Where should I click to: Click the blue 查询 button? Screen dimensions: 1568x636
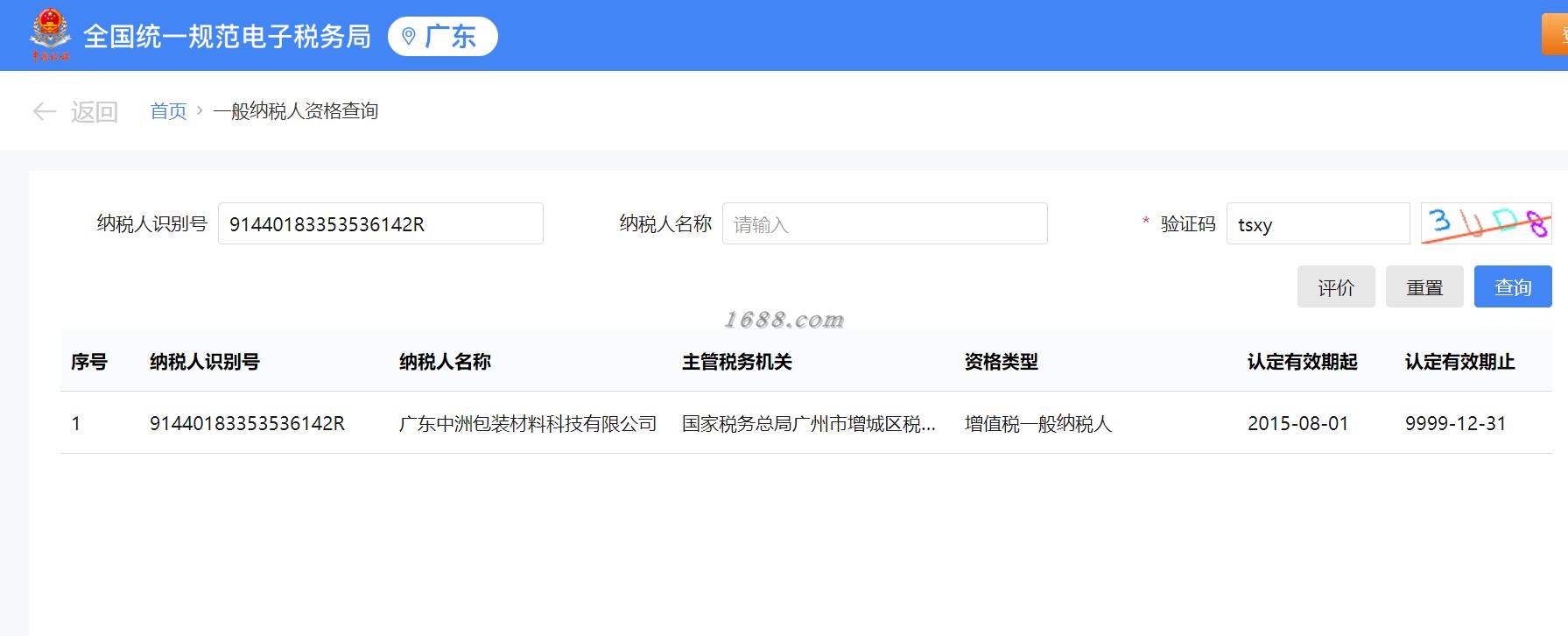click(x=1513, y=286)
